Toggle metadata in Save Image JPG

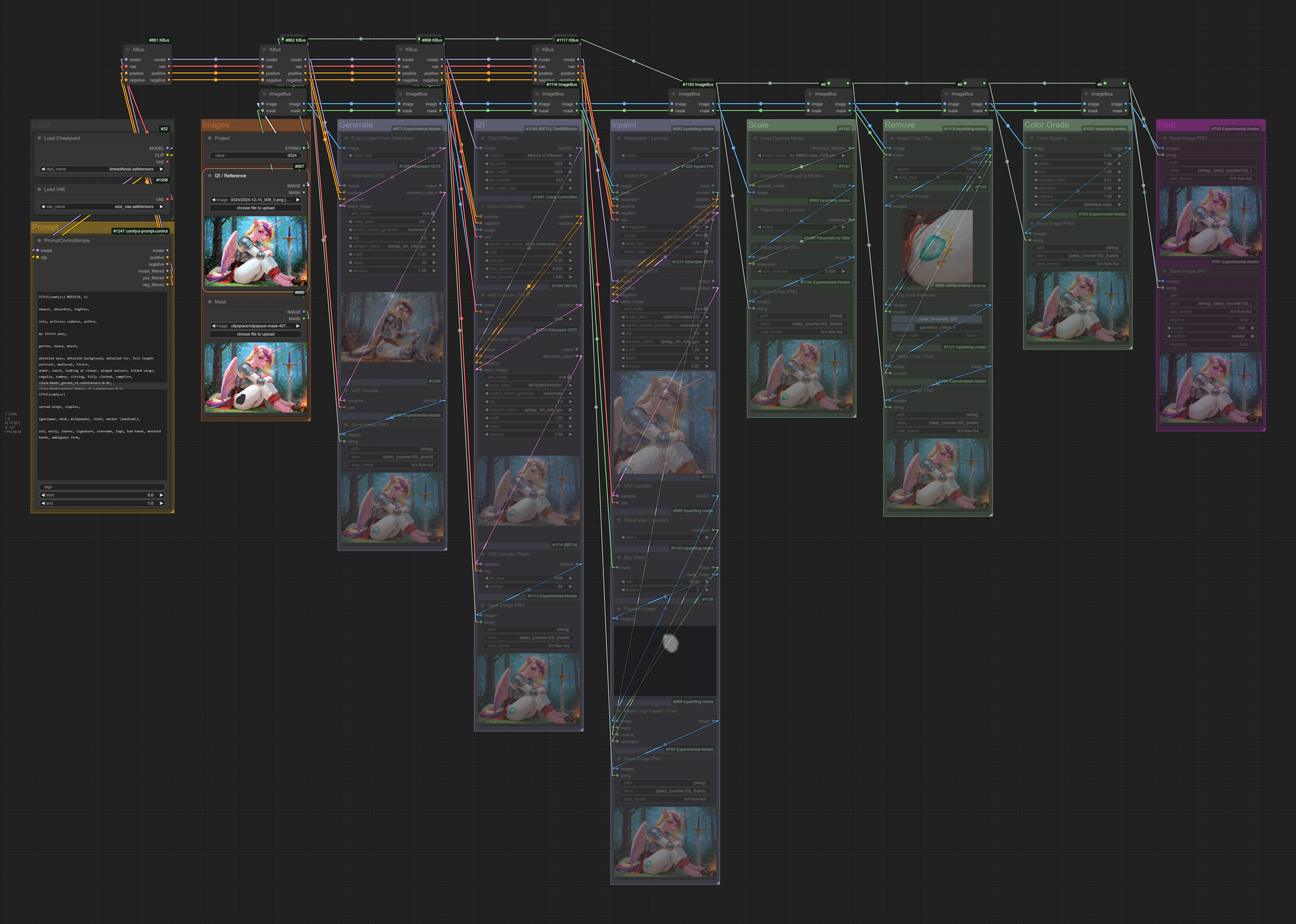point(1211,344)
